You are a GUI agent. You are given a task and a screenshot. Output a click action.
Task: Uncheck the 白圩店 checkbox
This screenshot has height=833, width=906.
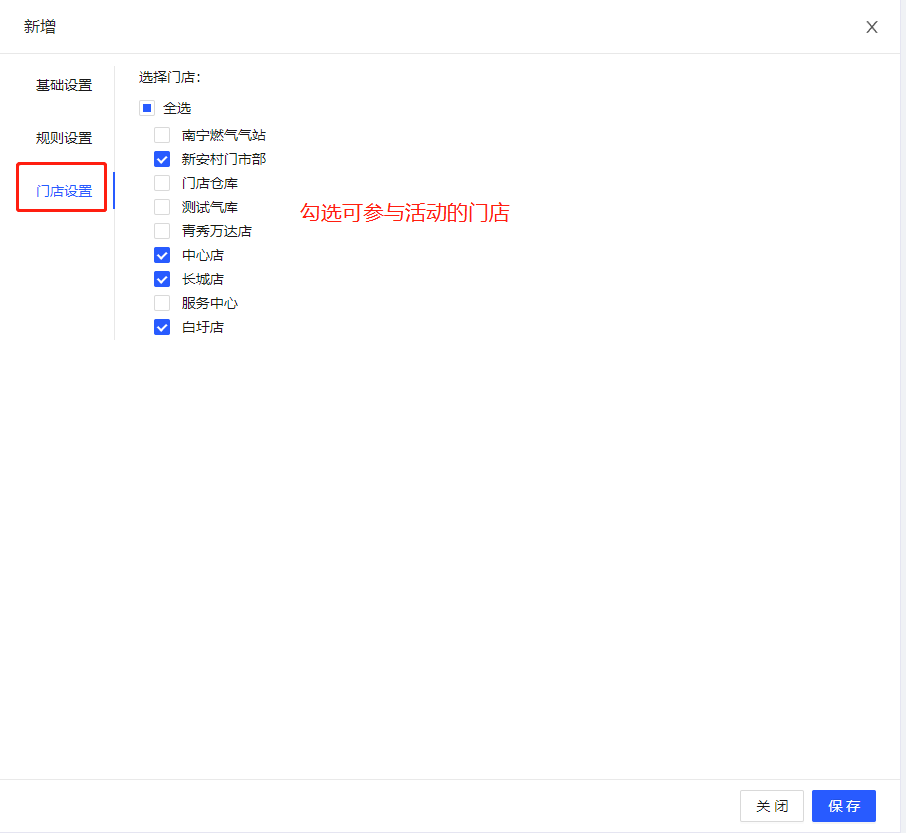coord(162,327)
